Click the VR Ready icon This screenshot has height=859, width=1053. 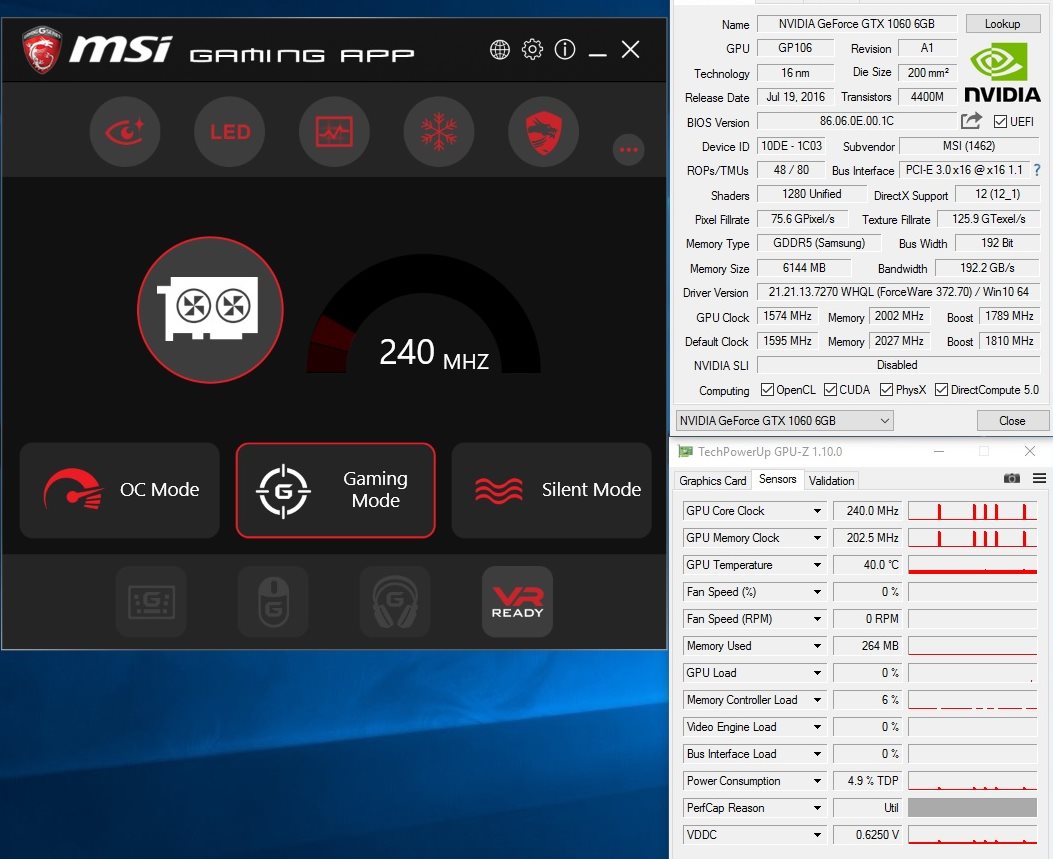517,602
